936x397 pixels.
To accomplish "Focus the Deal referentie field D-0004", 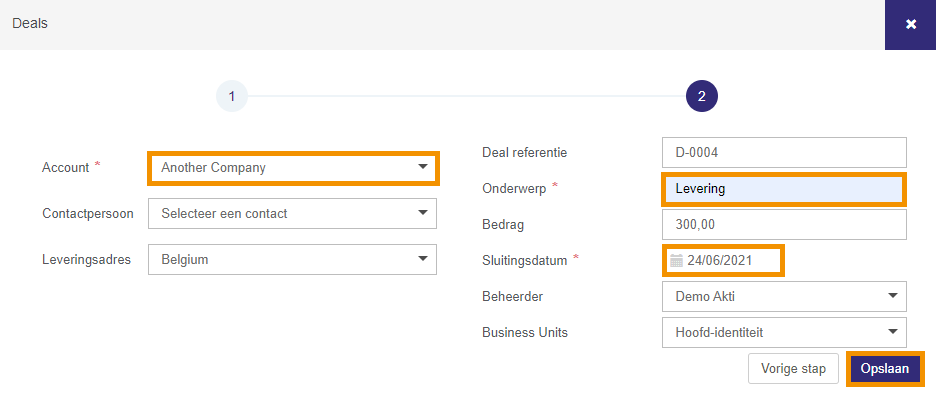I will (784, 152).
